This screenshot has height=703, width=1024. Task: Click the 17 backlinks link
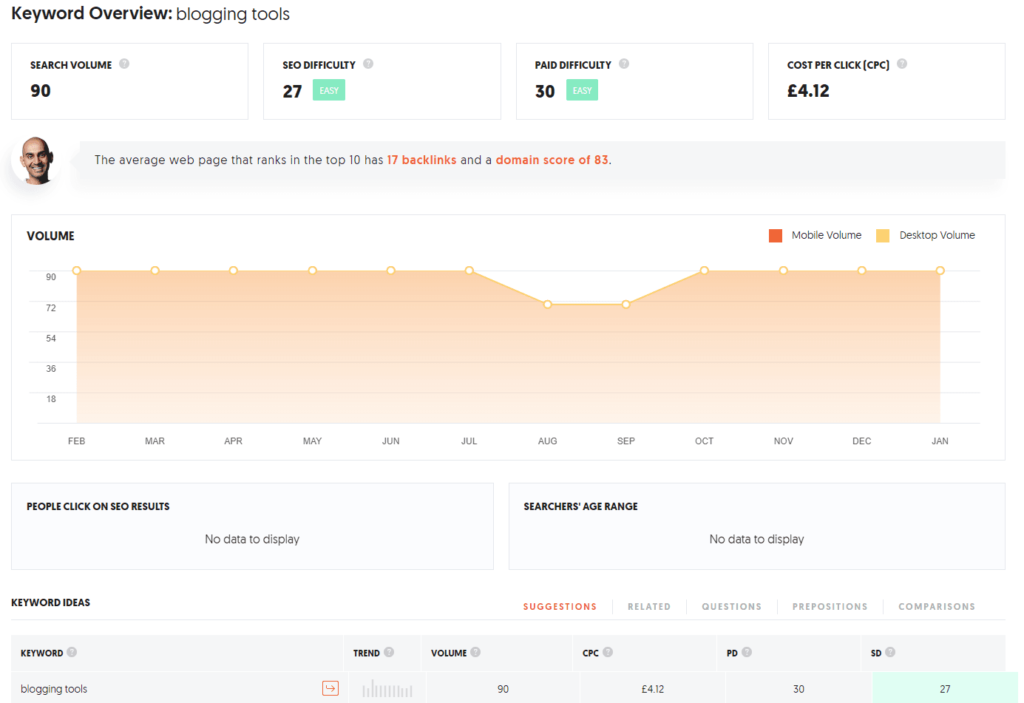pos(421,160)
